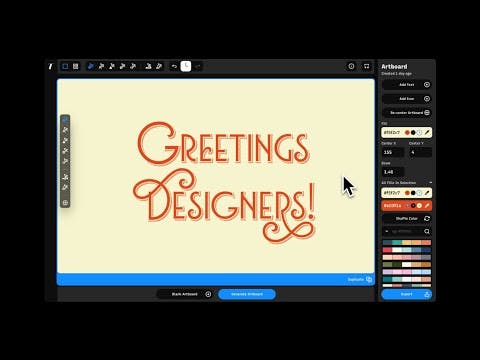This screenshot has width=480, height=360.
Task: Click the Shuffle Color button
Action: pyautogui.click(x=407, y=219)
